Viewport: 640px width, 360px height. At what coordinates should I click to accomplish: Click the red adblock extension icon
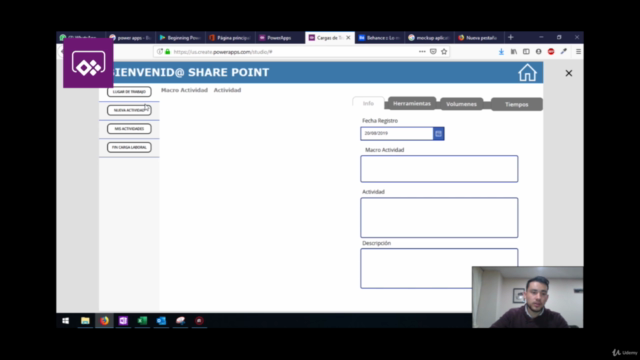(551, 52)
